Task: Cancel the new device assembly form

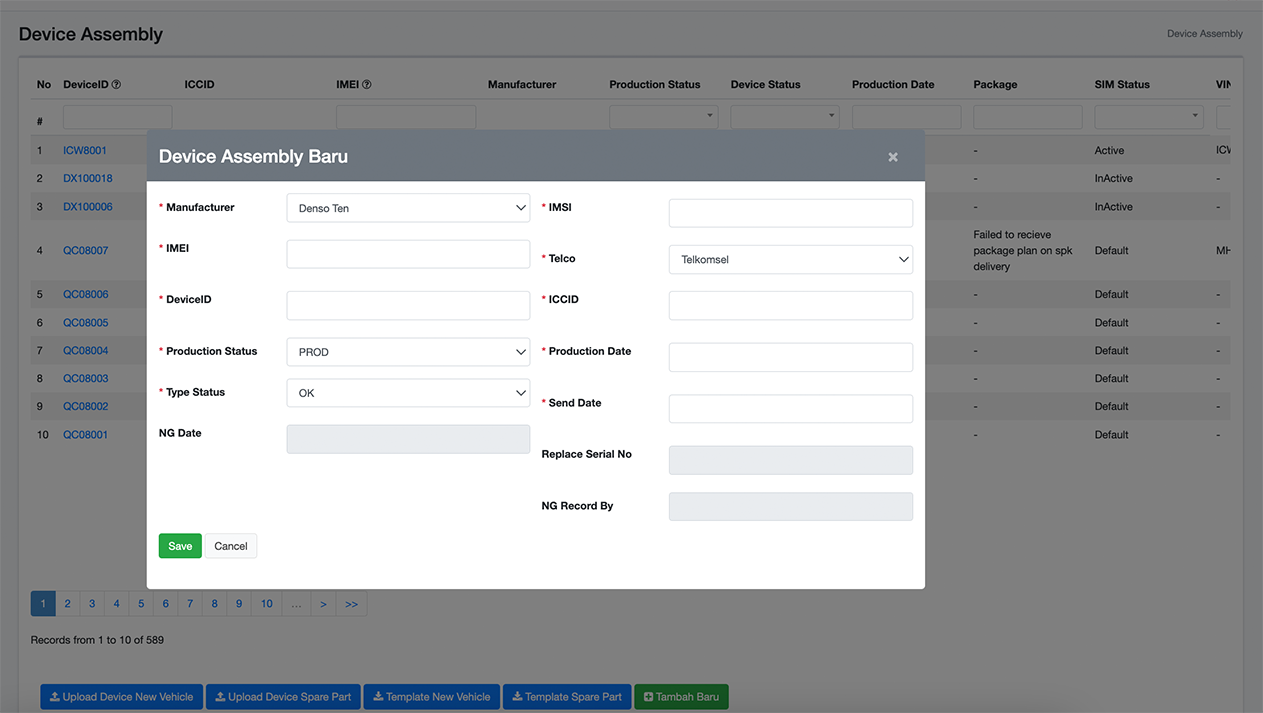Action: click(231, 546)
